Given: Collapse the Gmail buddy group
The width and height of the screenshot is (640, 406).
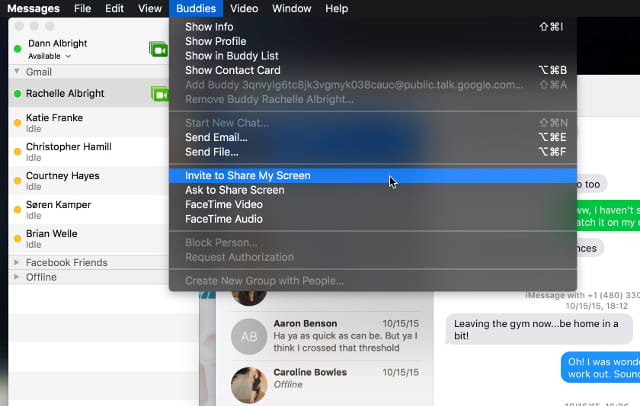Looking at the screenshot, I should coord(17,71).
